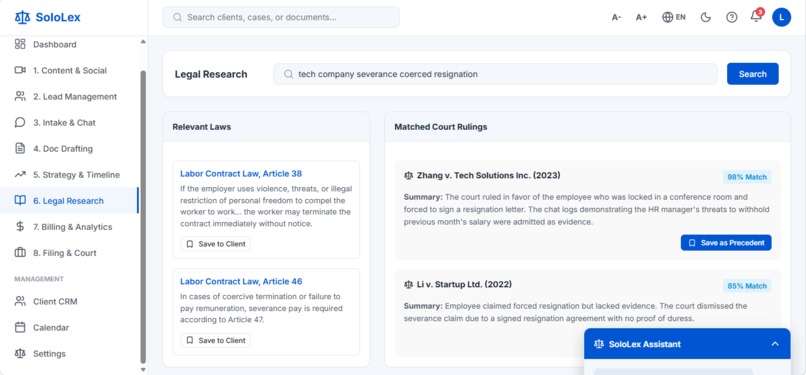Open Calendar in Management section
The image size is (806, 375).
point(69,327)
